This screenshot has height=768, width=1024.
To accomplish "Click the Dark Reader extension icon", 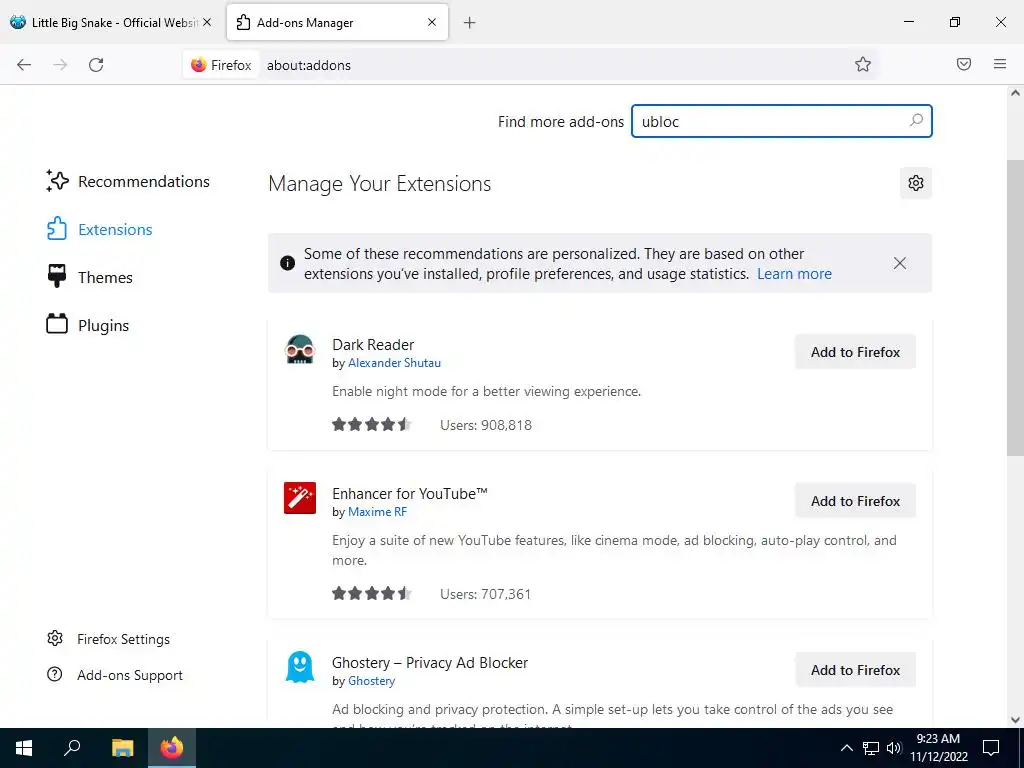I will pos(300,350).
